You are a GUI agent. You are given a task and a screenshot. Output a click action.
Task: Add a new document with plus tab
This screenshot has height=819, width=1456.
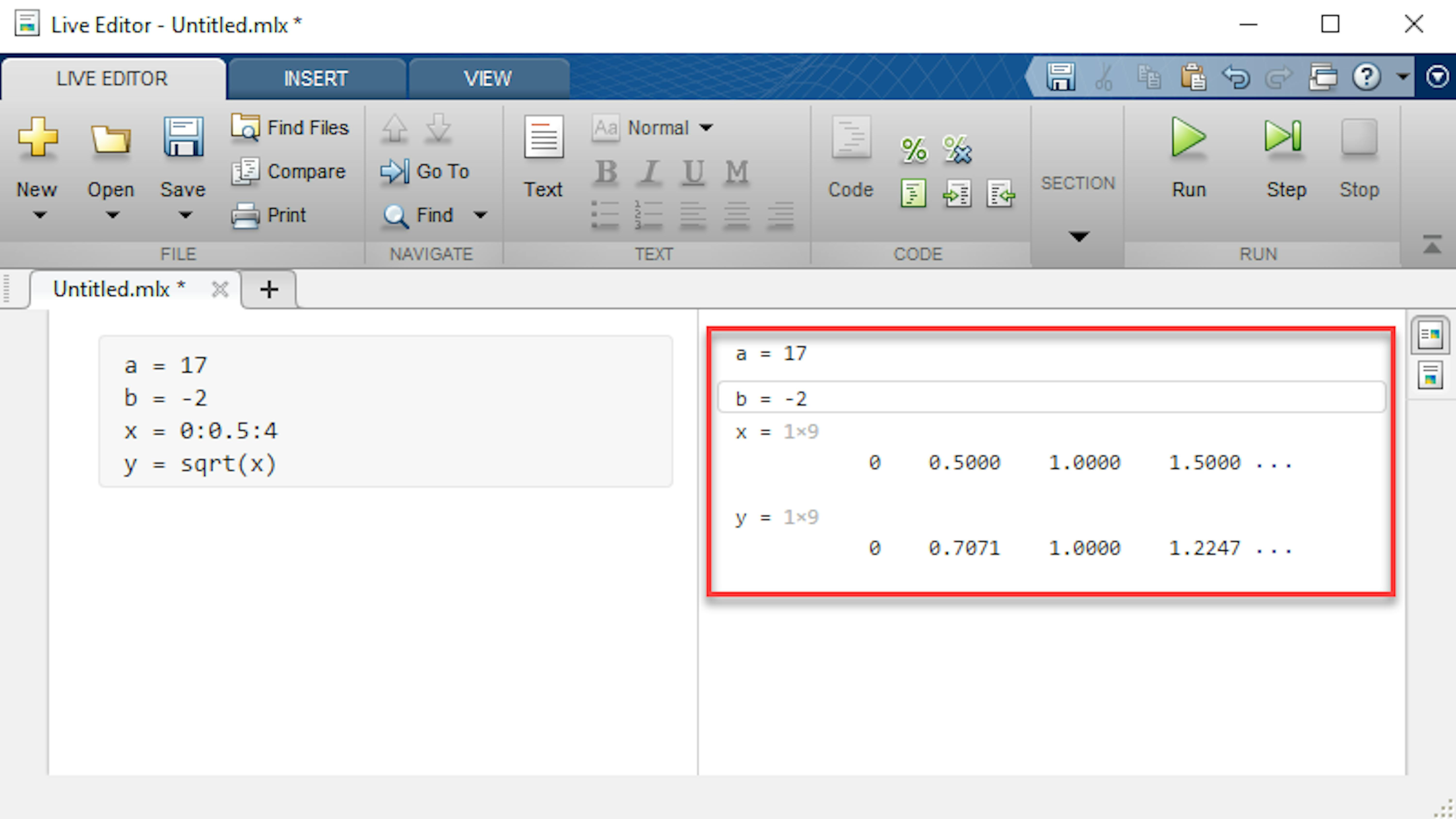(269, 290)
